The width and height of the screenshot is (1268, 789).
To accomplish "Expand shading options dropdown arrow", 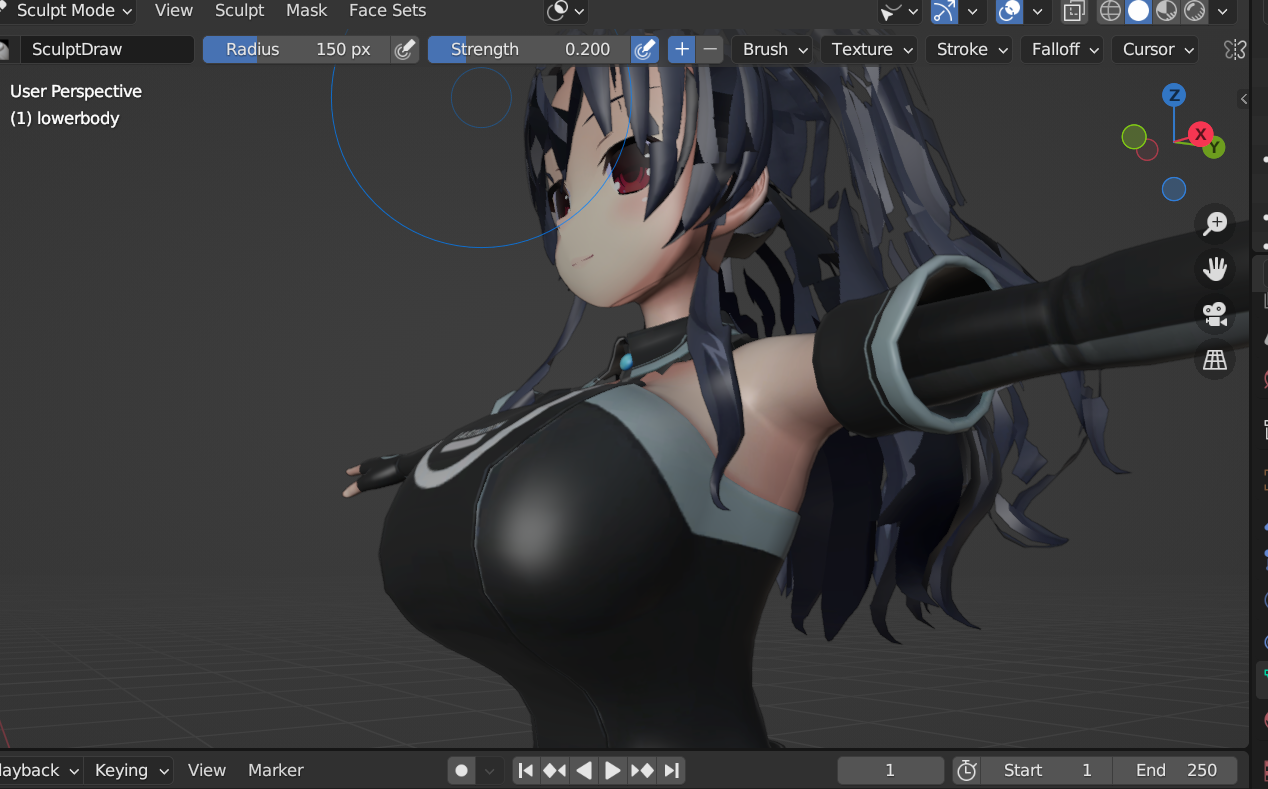I will (x=1223, y=11).
